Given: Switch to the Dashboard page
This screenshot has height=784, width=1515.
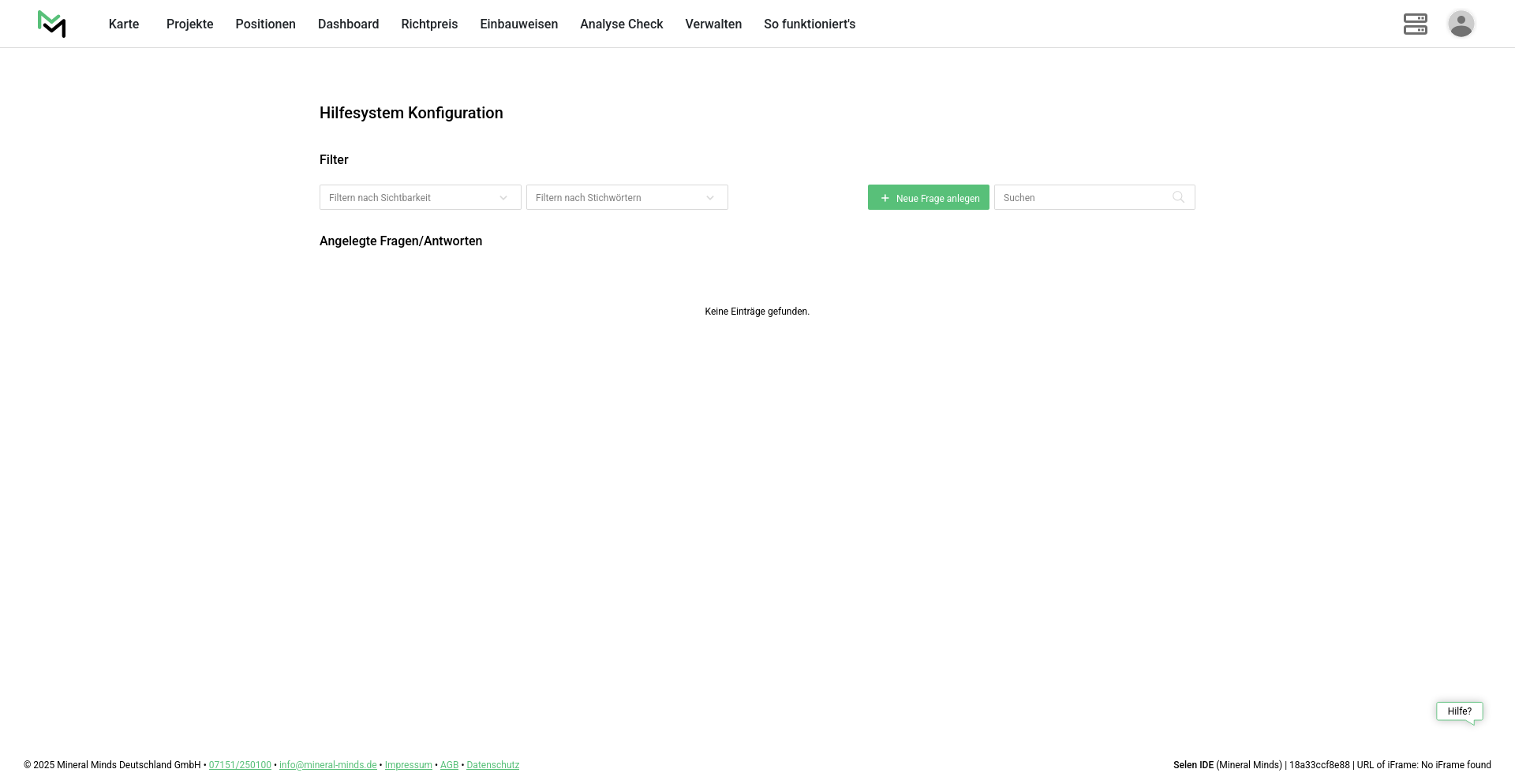Looking at the screenshot, I should 348,24.
